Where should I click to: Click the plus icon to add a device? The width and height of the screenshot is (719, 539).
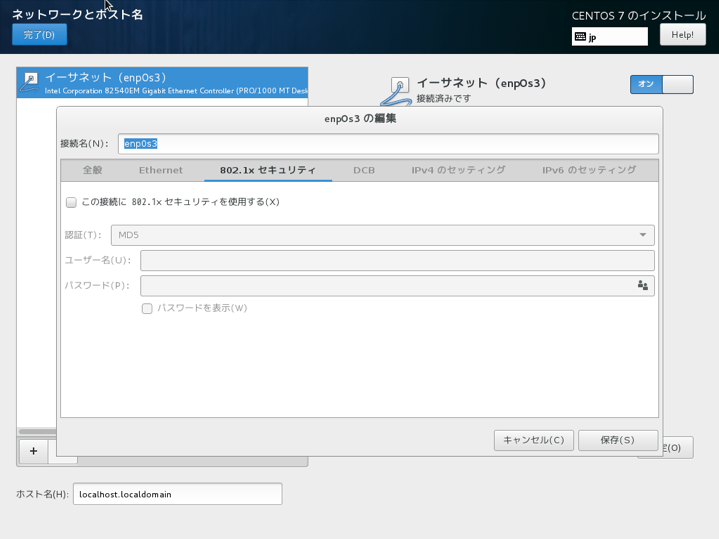33,451
